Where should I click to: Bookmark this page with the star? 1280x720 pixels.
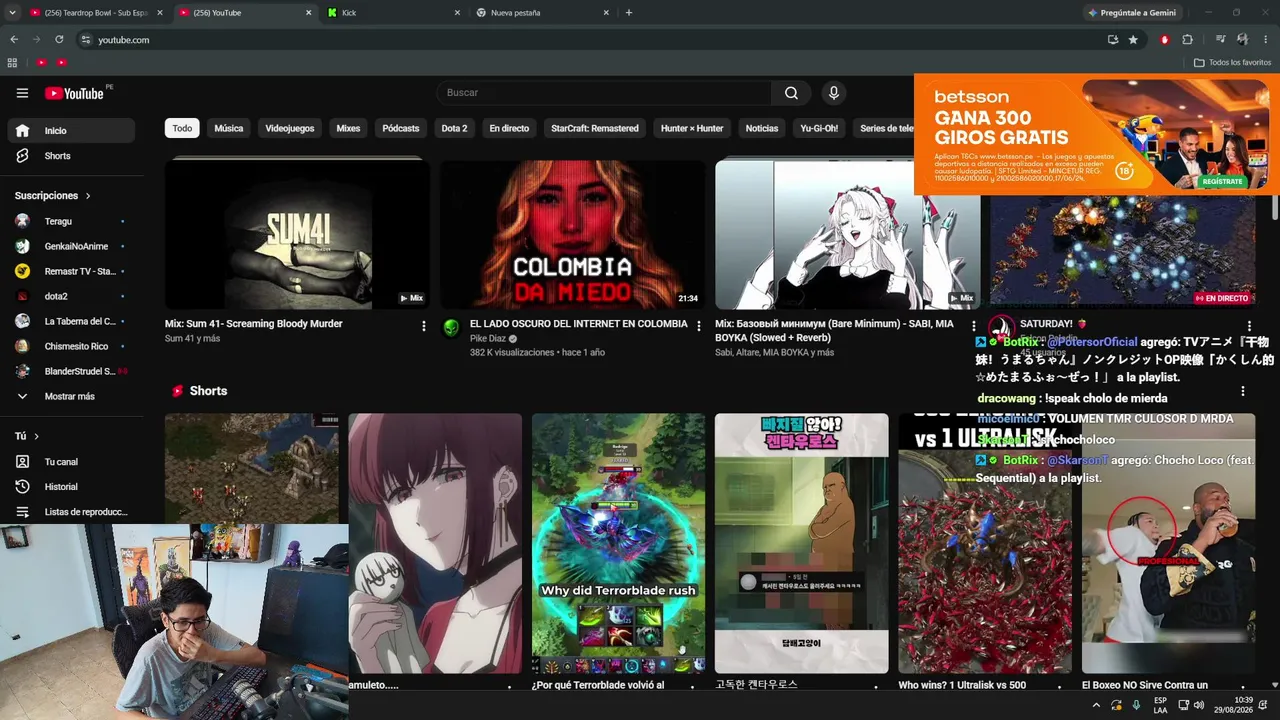1133,40
